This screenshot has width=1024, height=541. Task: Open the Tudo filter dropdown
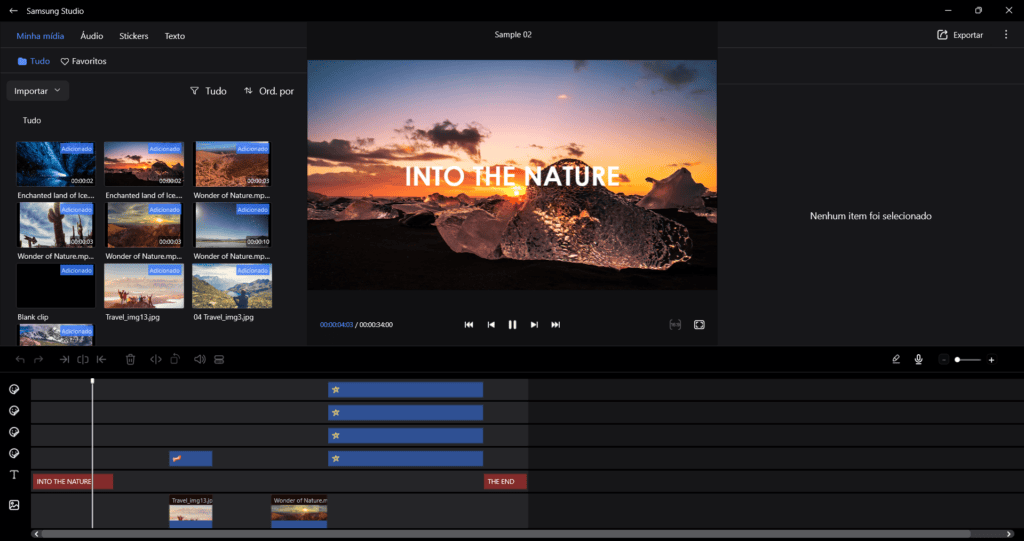tap(208, 91)
